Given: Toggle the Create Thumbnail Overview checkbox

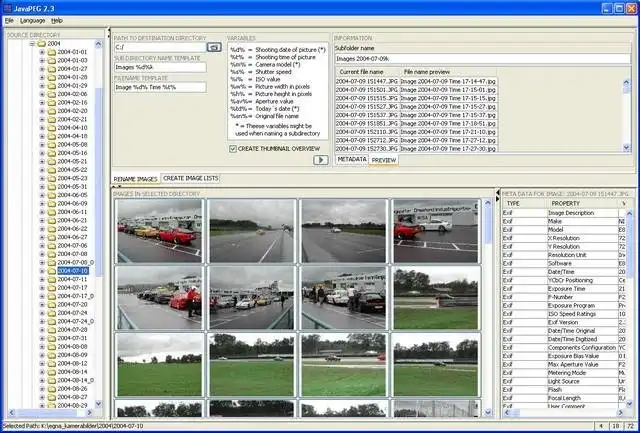Looking at the screenshot, I should coord(233,149).
